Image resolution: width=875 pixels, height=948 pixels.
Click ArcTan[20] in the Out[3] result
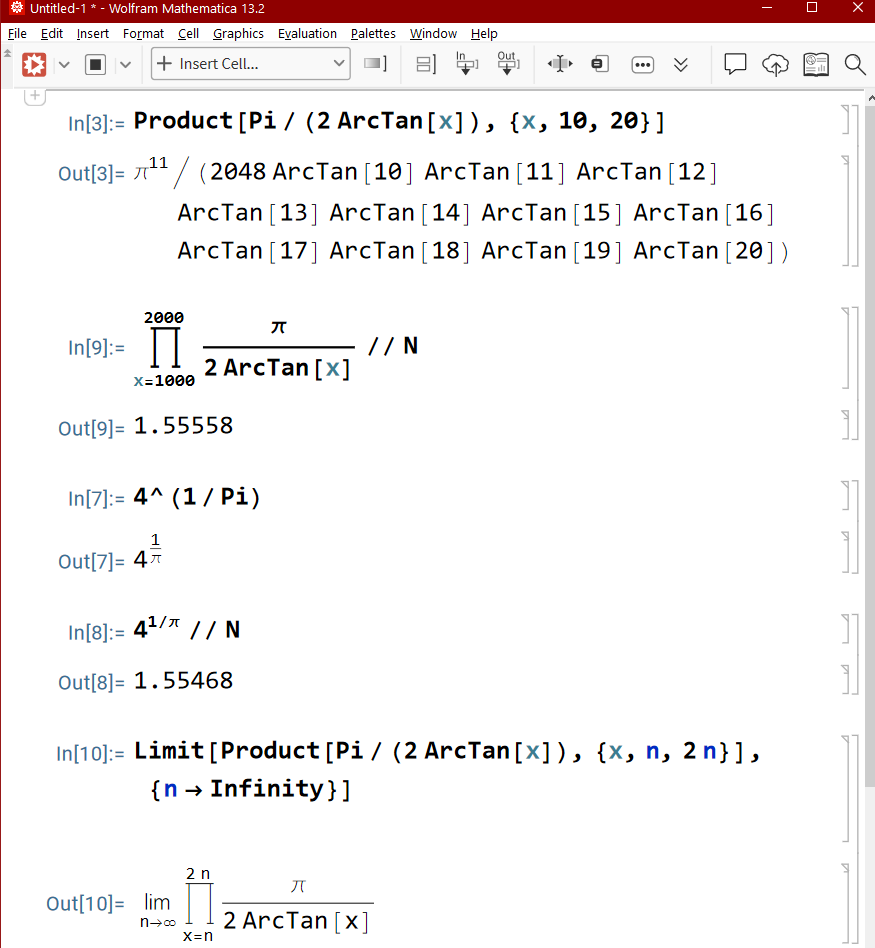704,250
